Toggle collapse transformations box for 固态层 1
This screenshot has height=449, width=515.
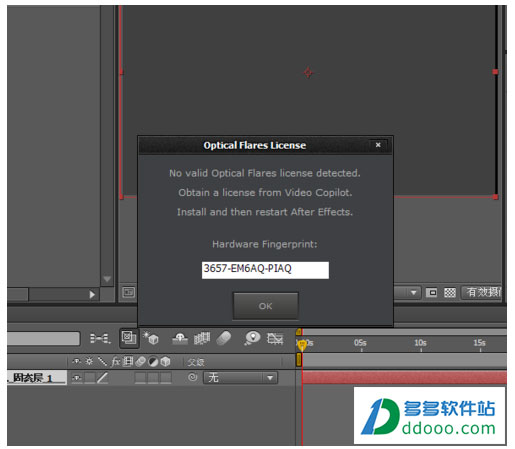click(90, 378)
